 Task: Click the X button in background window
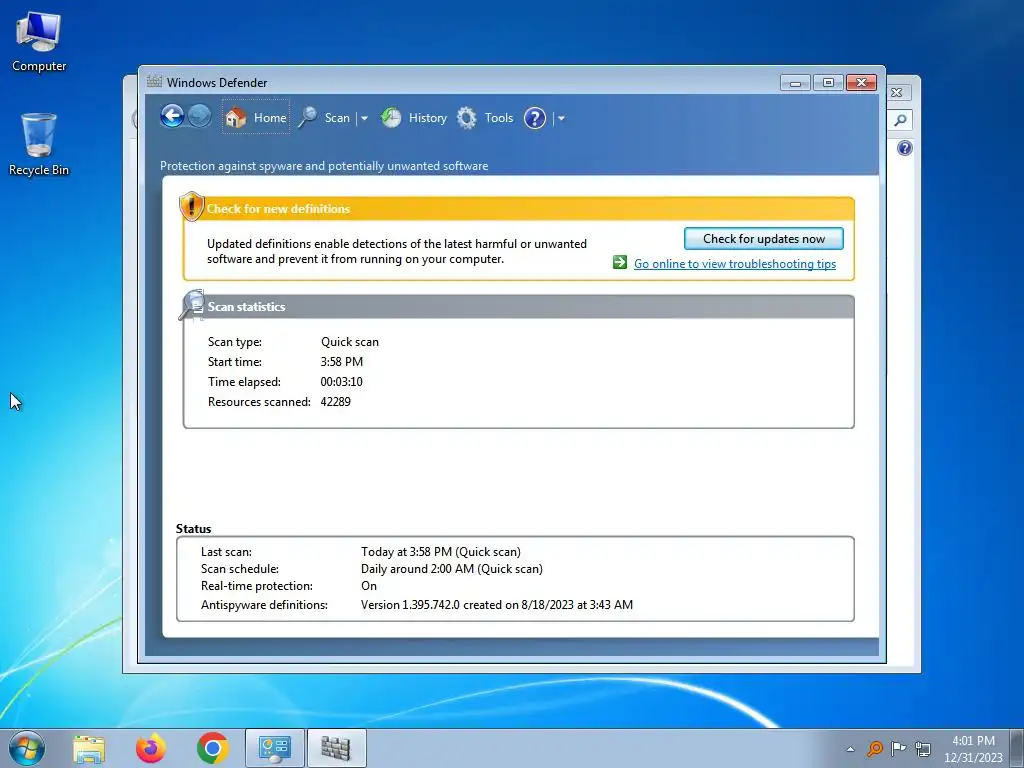897,93
